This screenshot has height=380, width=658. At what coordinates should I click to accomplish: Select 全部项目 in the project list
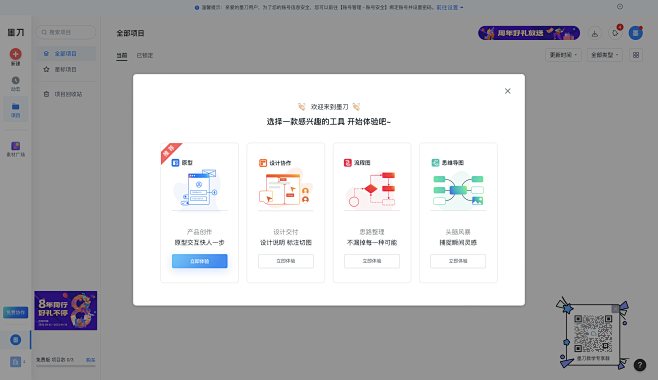(x=66, y=54)
